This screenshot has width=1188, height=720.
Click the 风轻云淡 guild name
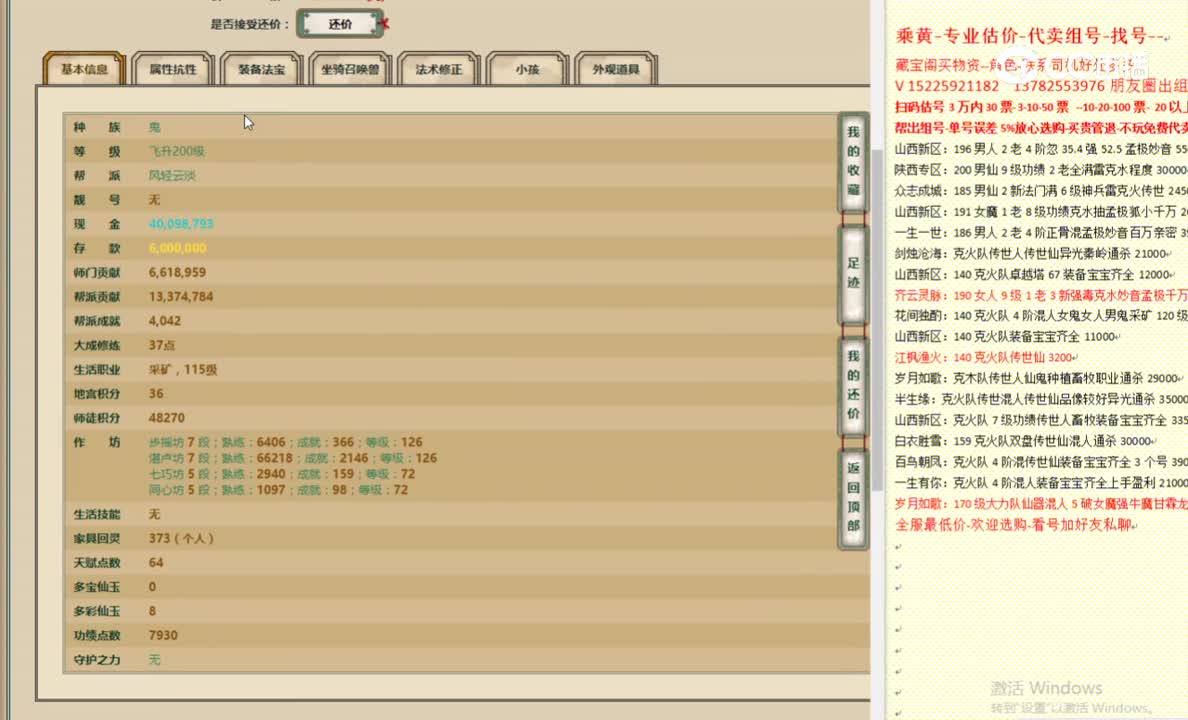tap(172, 176)
